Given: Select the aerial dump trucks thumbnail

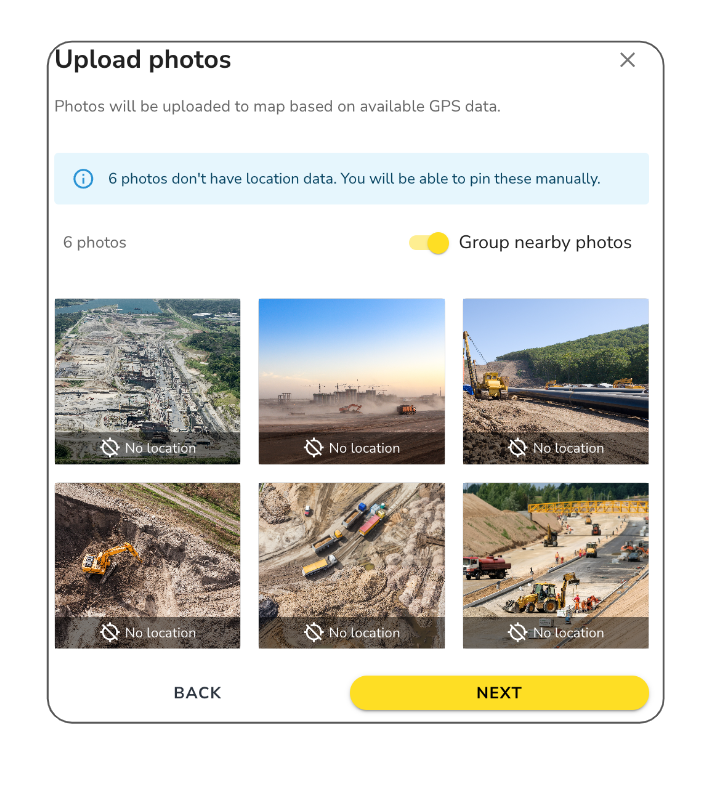Looking at the screenshot, I should [352, 565].
